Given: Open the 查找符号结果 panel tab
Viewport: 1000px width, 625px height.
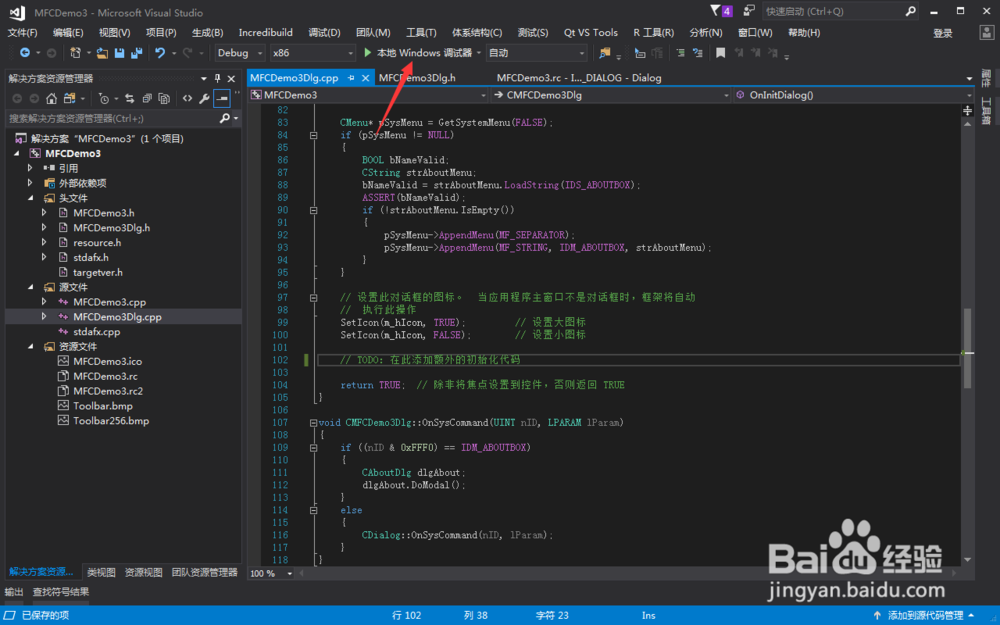Looking at the screenshot, I should (x=61, y=592).
